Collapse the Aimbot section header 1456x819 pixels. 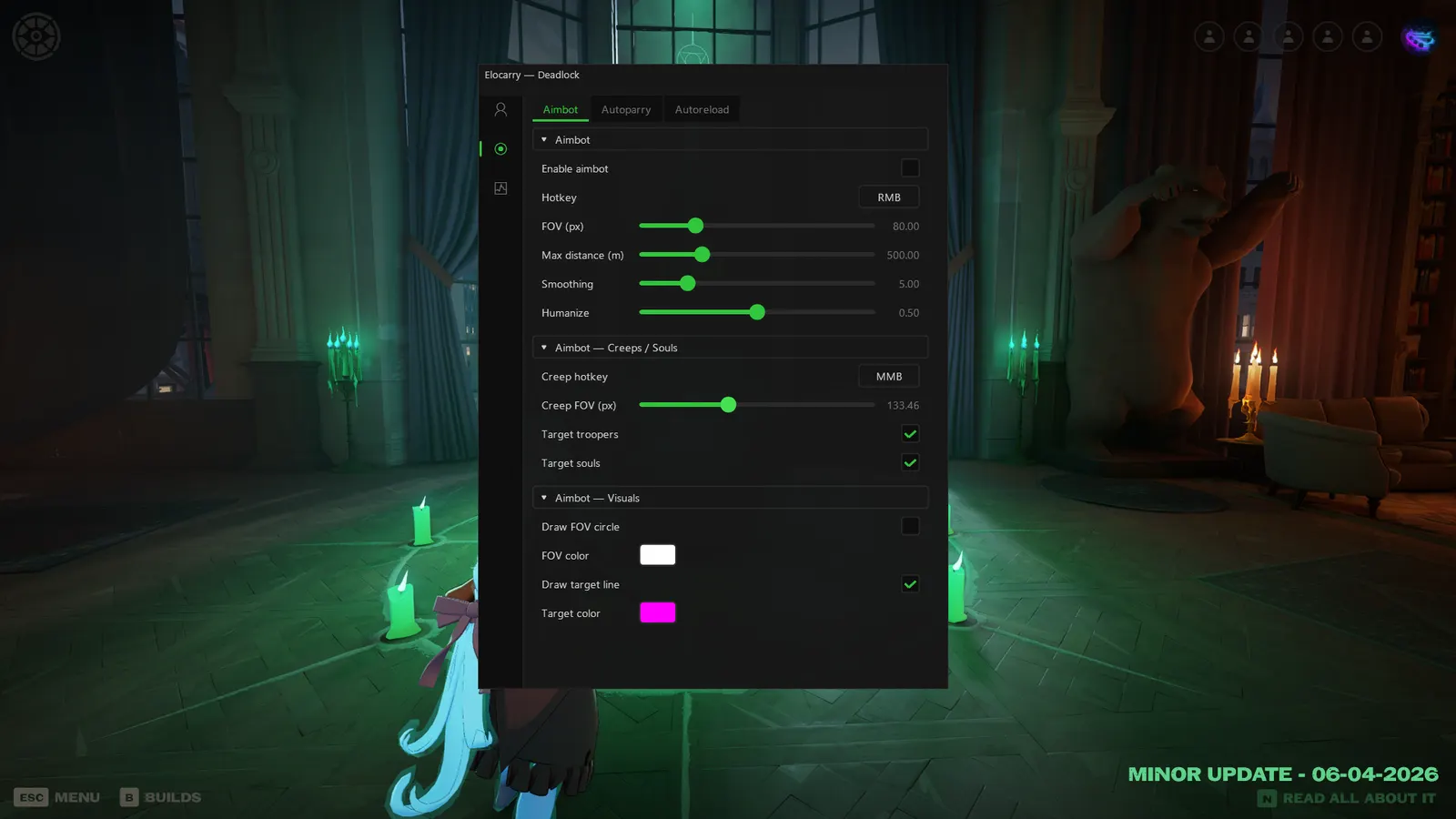point(730,139)
